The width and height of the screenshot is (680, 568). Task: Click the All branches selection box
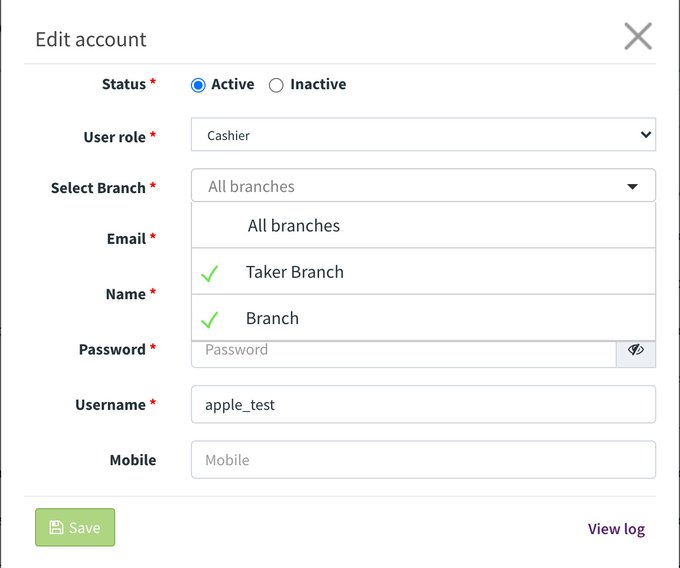[x=423, y=186]
